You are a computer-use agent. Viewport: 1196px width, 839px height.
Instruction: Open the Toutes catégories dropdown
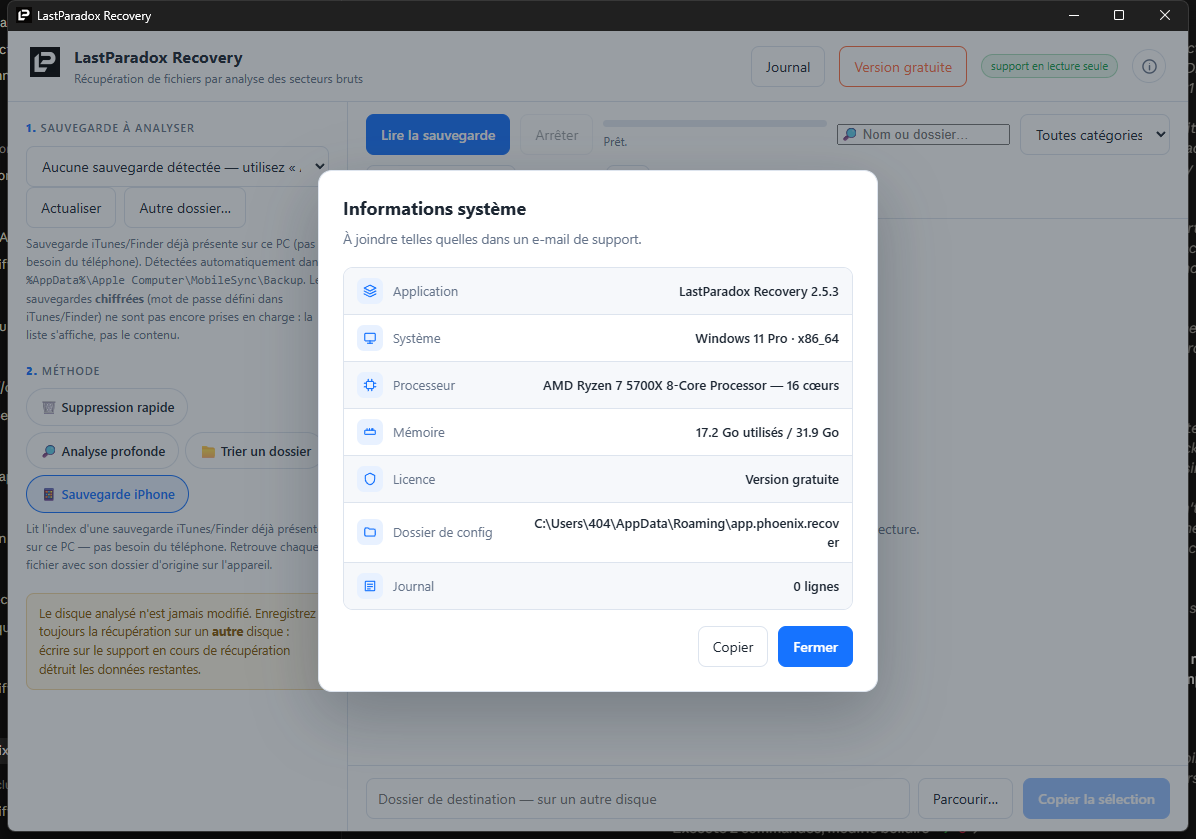(1095, 135)
